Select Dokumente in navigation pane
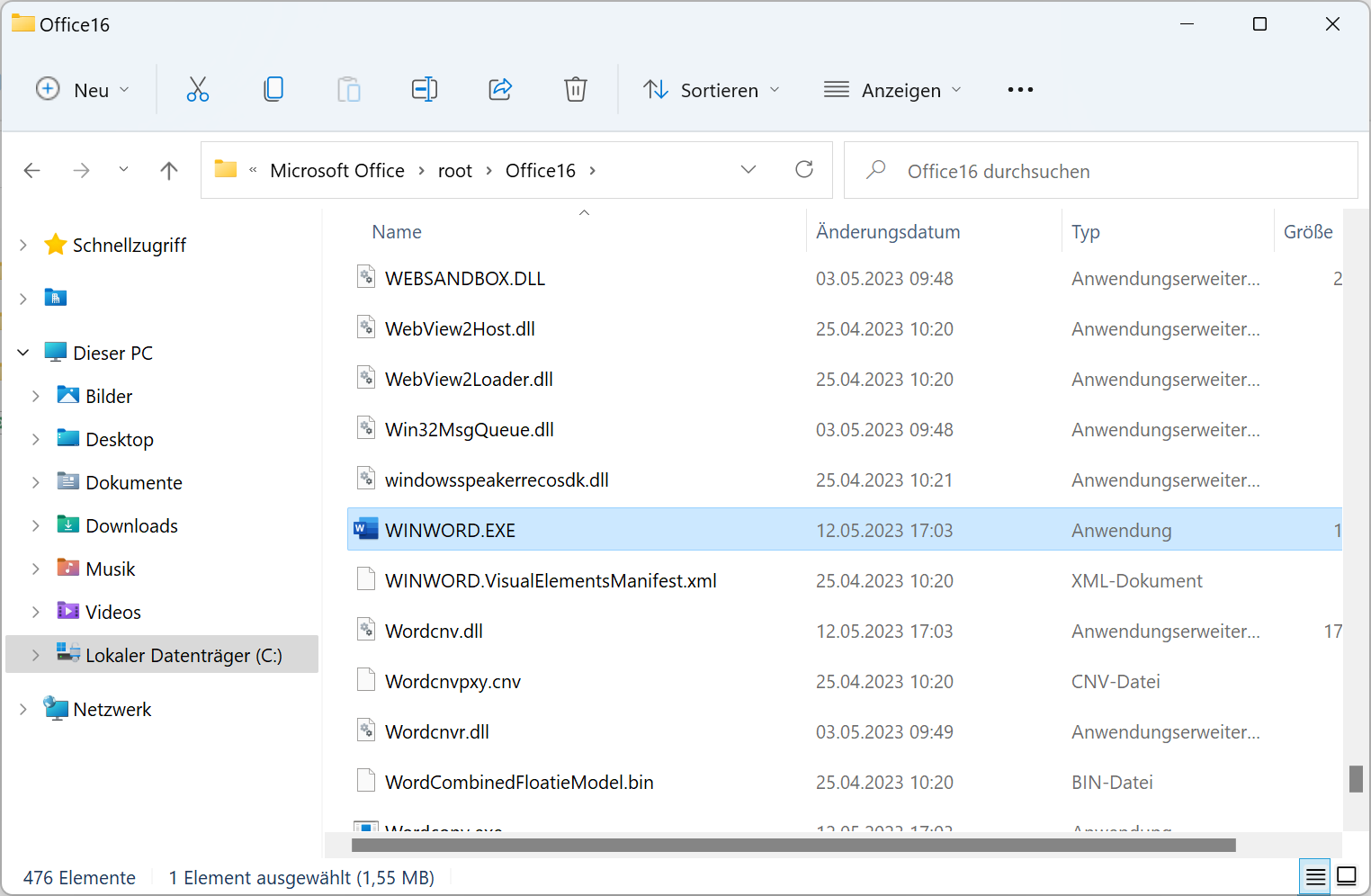 [134, 482]
